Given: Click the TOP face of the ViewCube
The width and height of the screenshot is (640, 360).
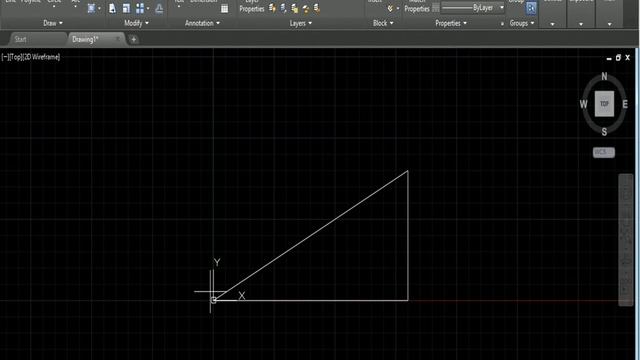Looking at the screenshot, I should (604, 104).
